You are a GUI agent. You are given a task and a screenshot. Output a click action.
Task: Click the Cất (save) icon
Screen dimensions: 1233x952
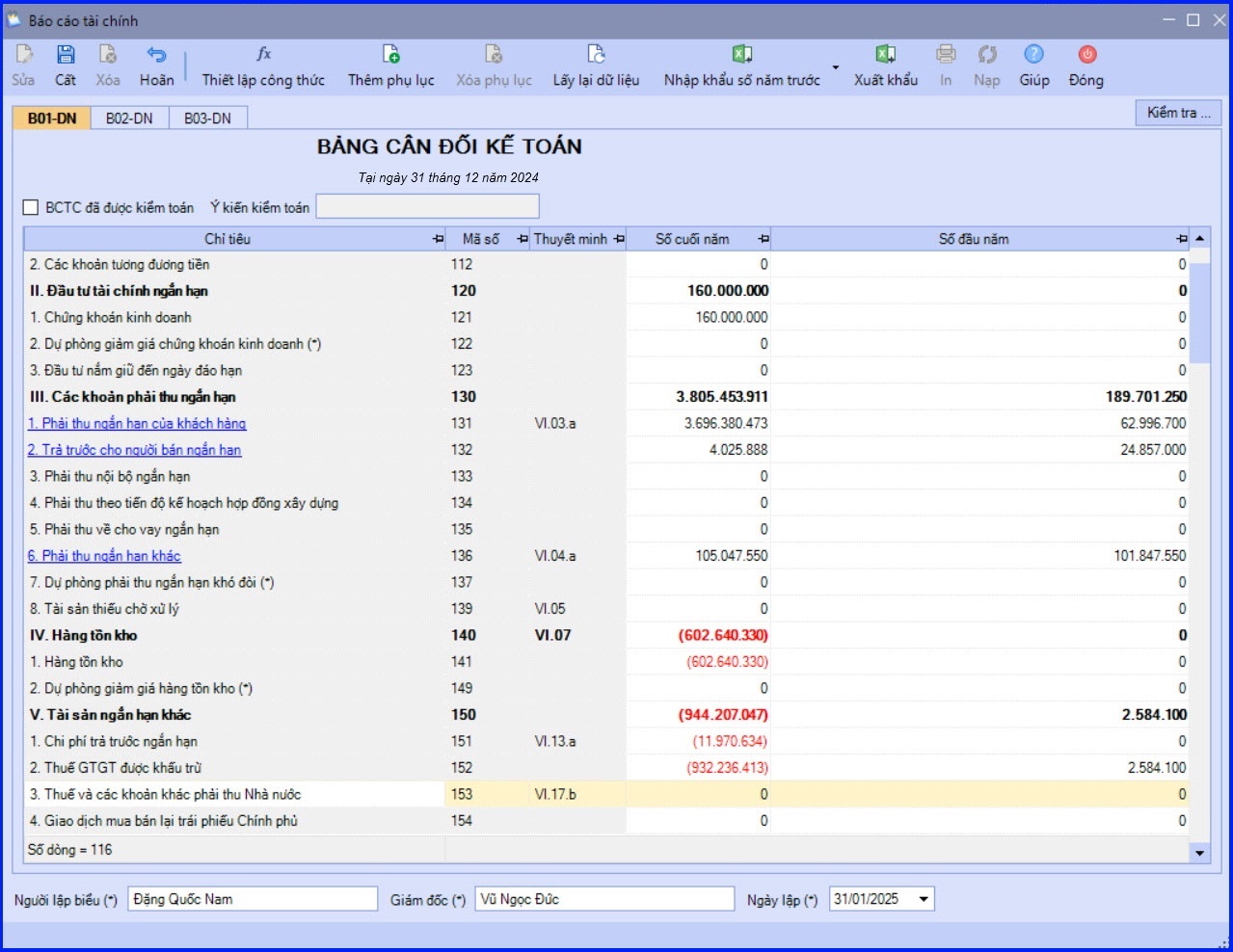pos(66,54)
